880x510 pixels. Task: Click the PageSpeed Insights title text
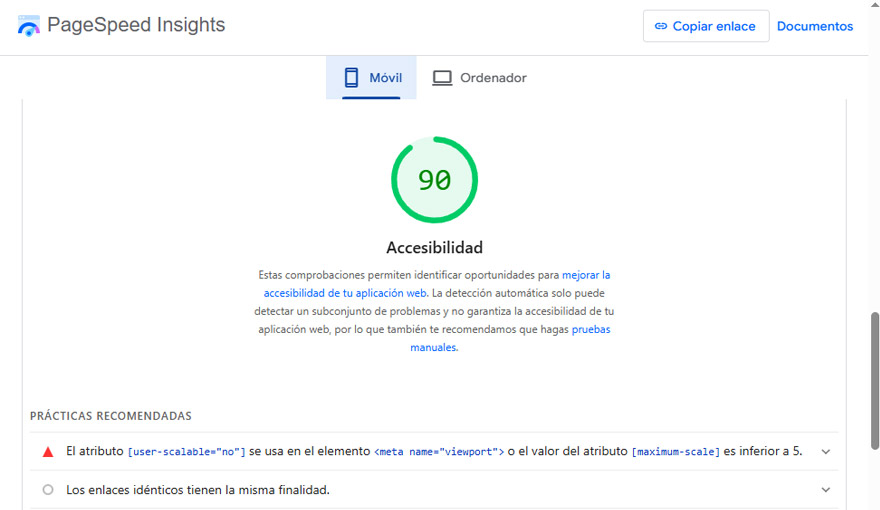[x=136, y=26]
